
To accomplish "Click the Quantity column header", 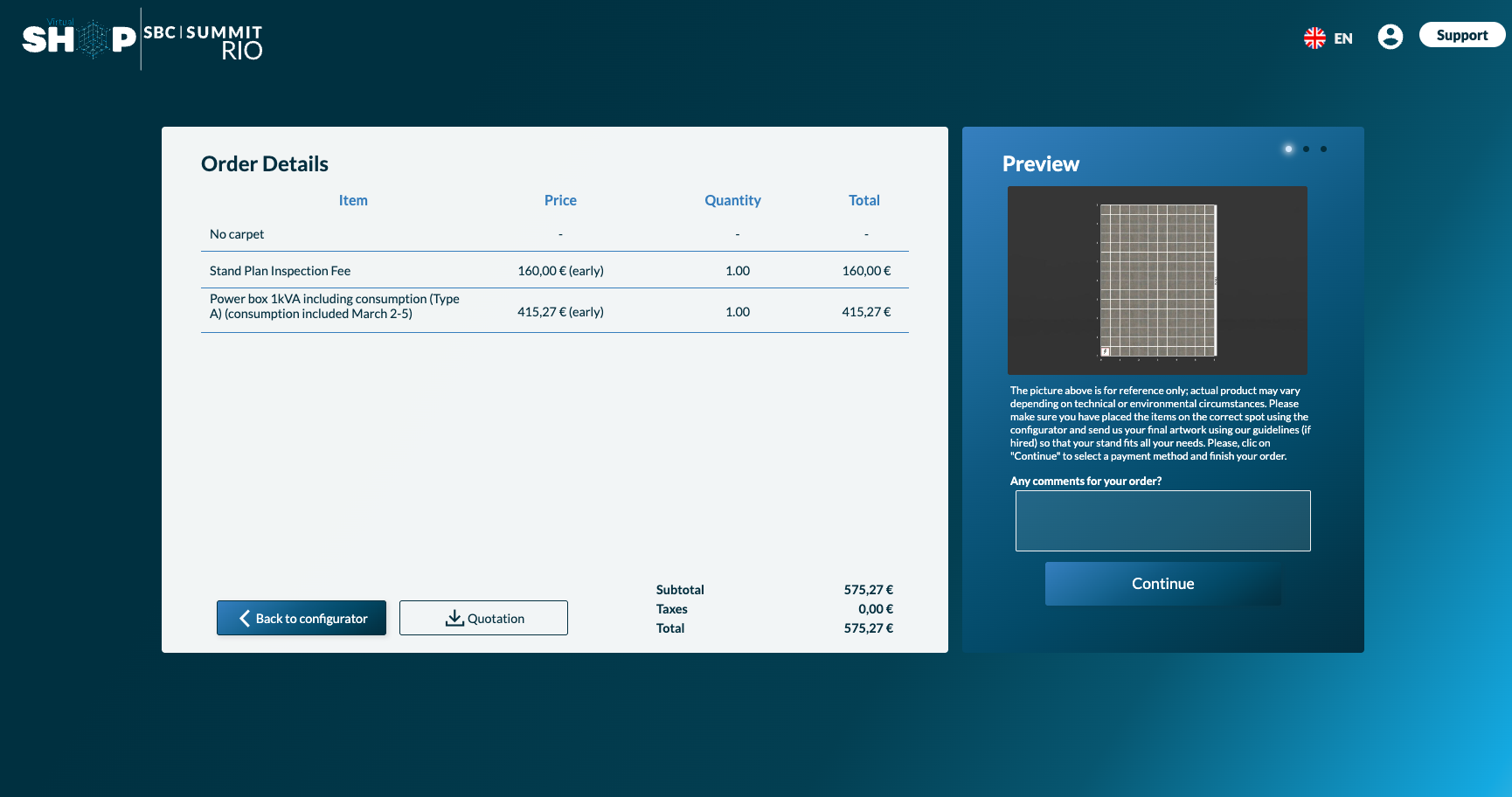I will click(x=732, y=200).
